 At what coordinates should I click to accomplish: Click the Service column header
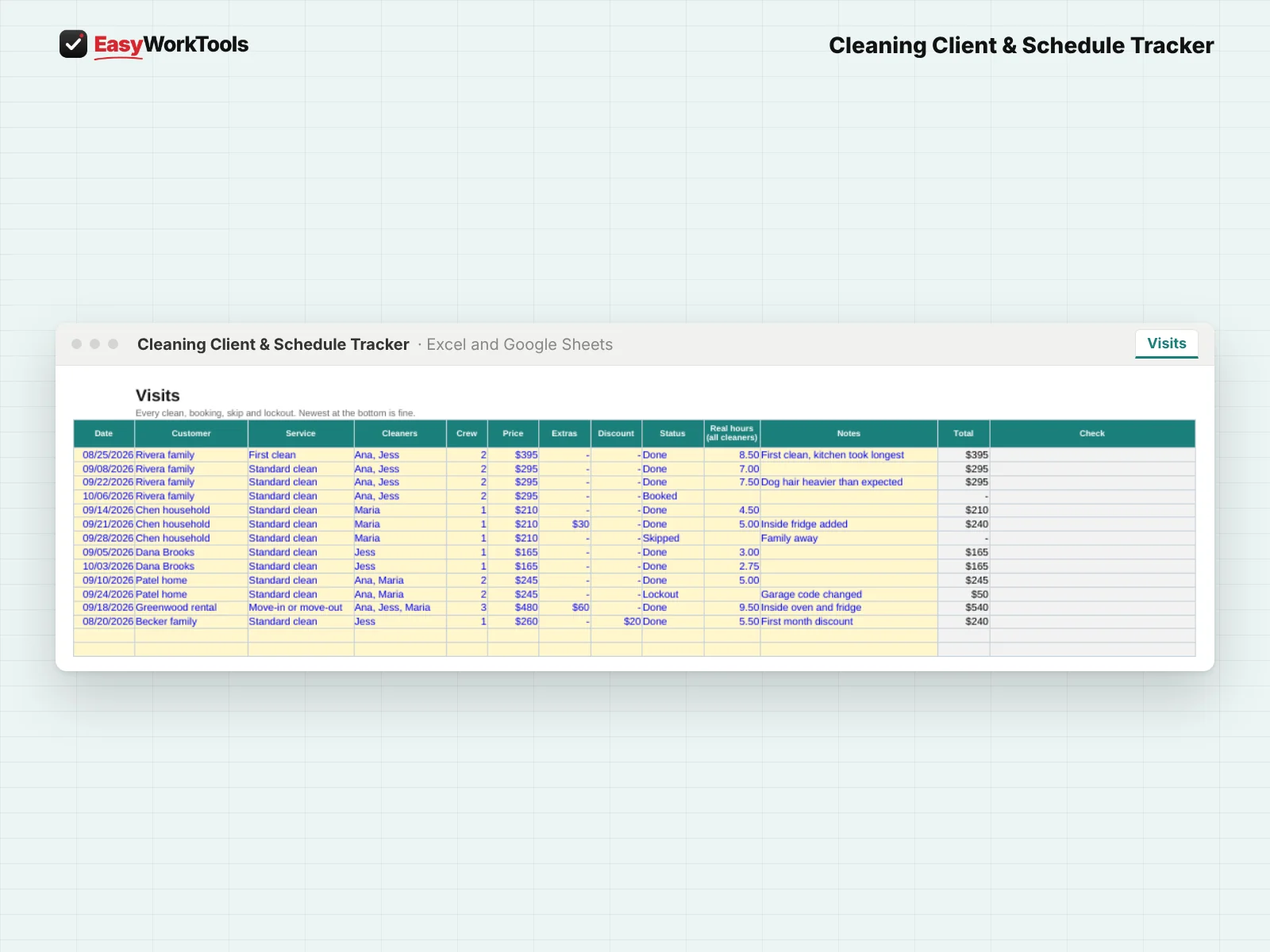click(x=301, y=433)
